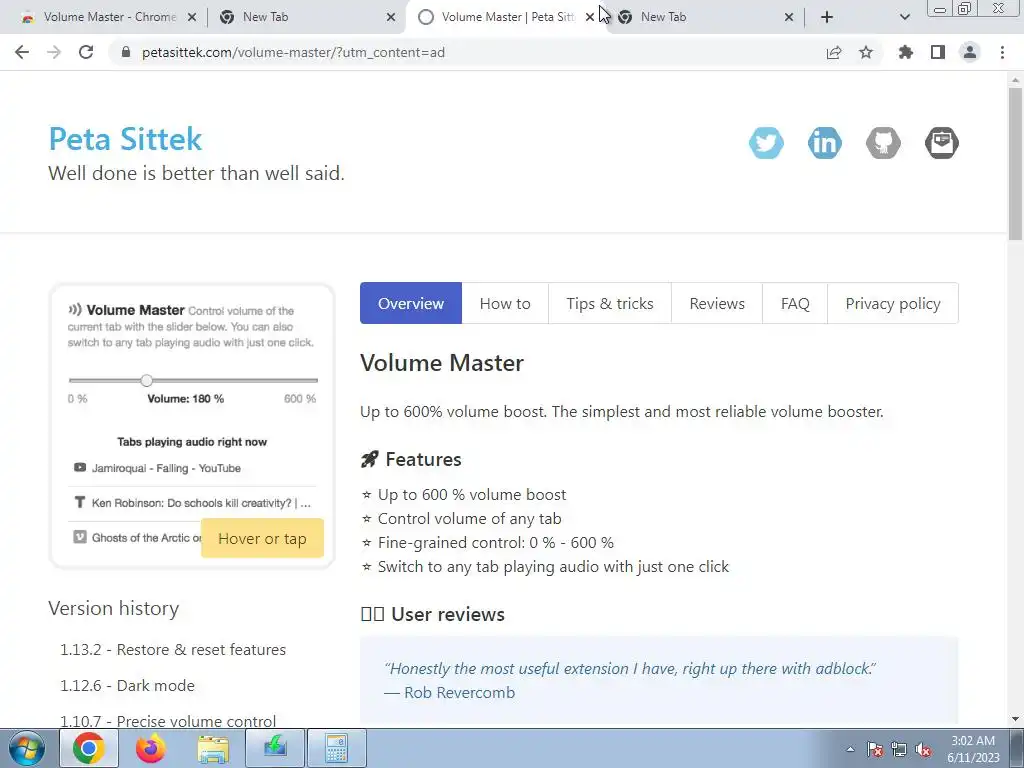Go back with browser back arrow
Viewport: 1024px width, 768px height.
click(22, 52)
